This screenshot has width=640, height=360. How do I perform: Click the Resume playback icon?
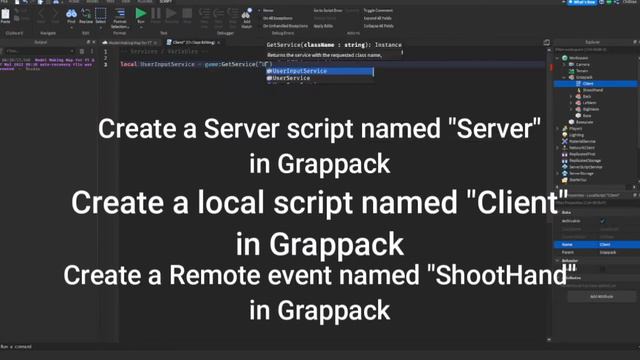point(171,13)
